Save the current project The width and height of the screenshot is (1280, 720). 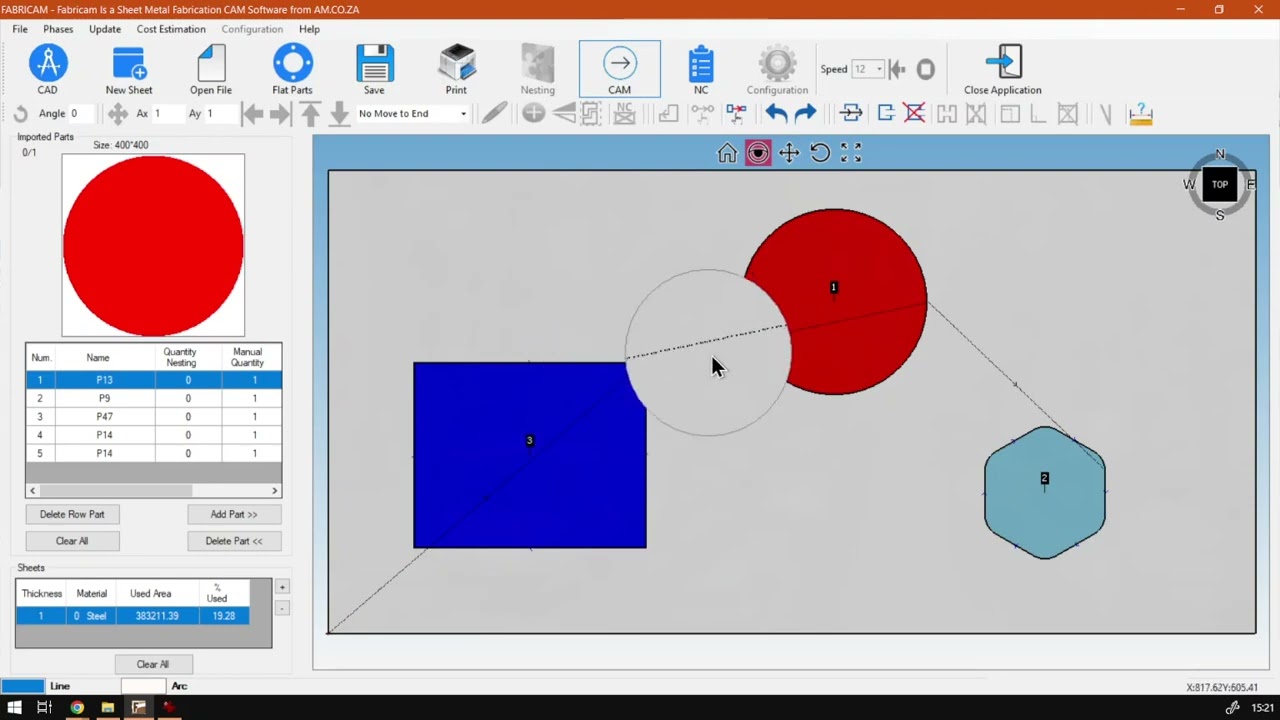coord(374,70)
